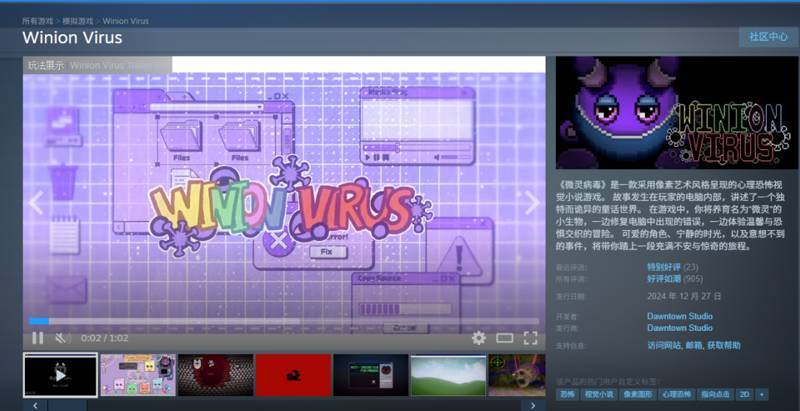Click the 玩法展示 trailer label
This screenshot has height=411, width=800.
coord(46,65)
